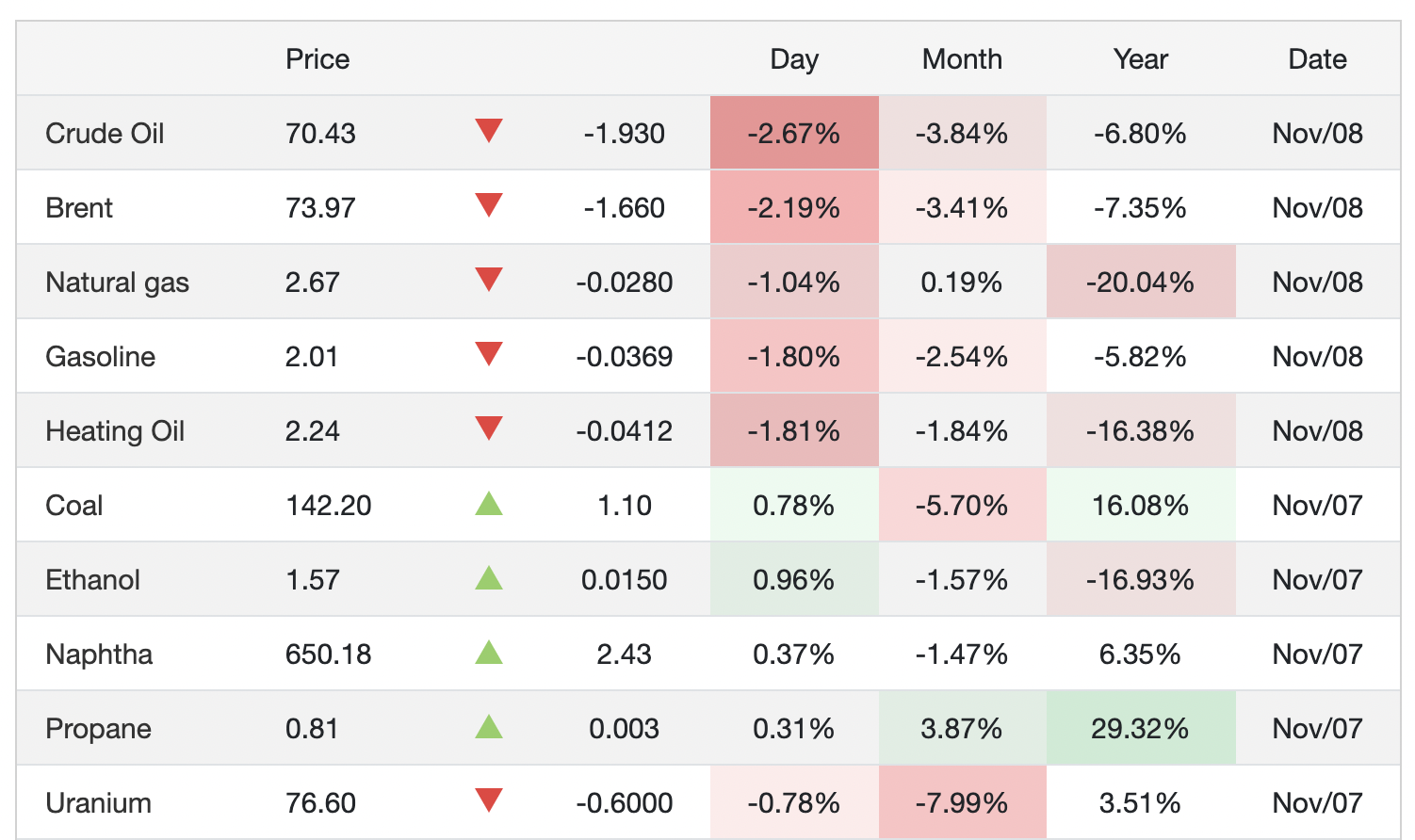Click Heating Oil change value -0.0412
Screen dimensions: 1415x840
[x=625, y=431]
